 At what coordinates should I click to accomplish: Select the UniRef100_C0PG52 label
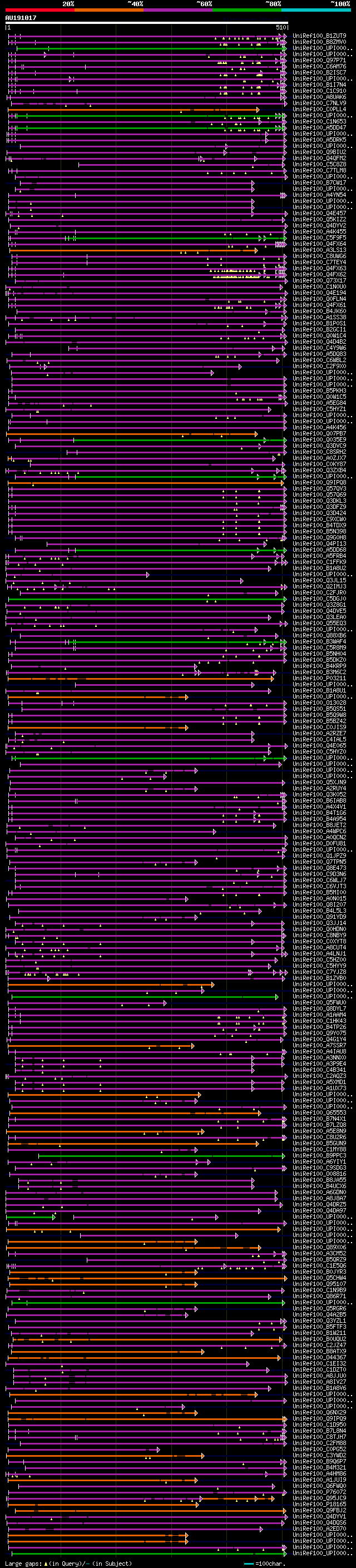(x=319, y=1449)
